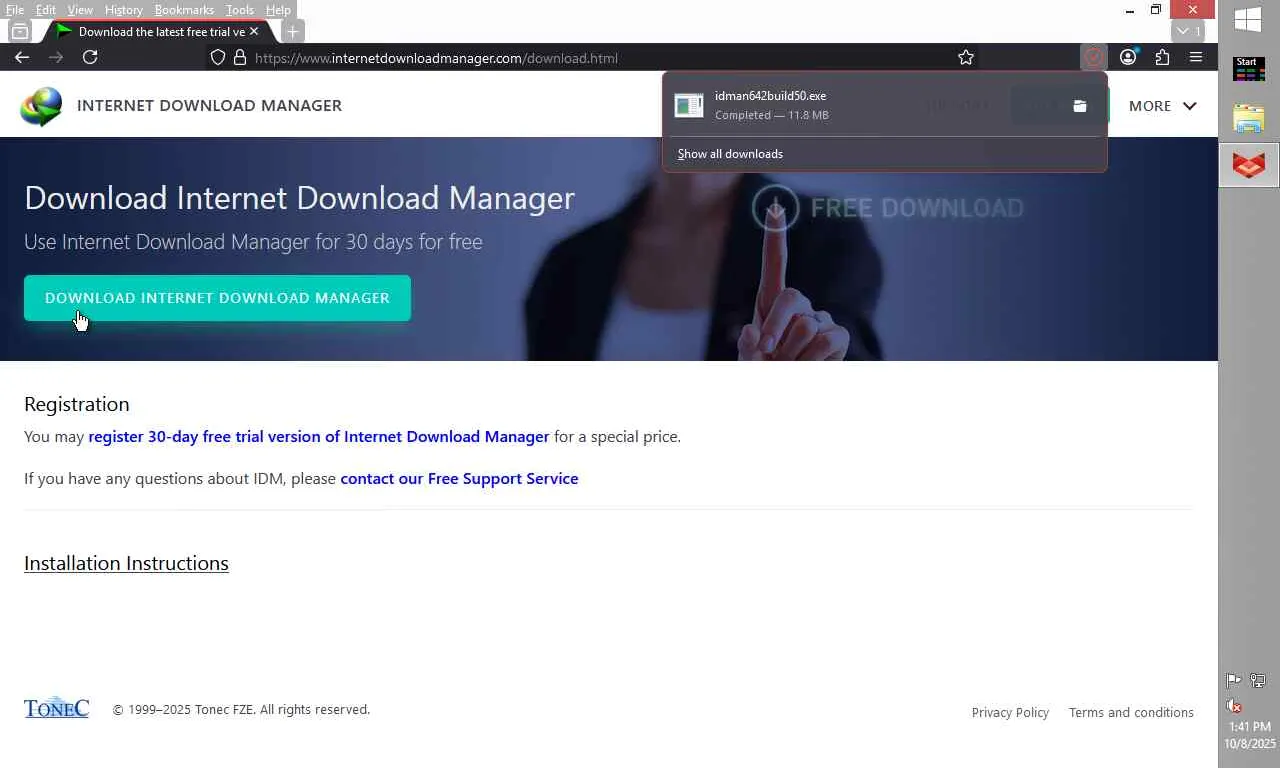Open the hamburger application menu
The image size is (1280, 768).
point(1196,58)
